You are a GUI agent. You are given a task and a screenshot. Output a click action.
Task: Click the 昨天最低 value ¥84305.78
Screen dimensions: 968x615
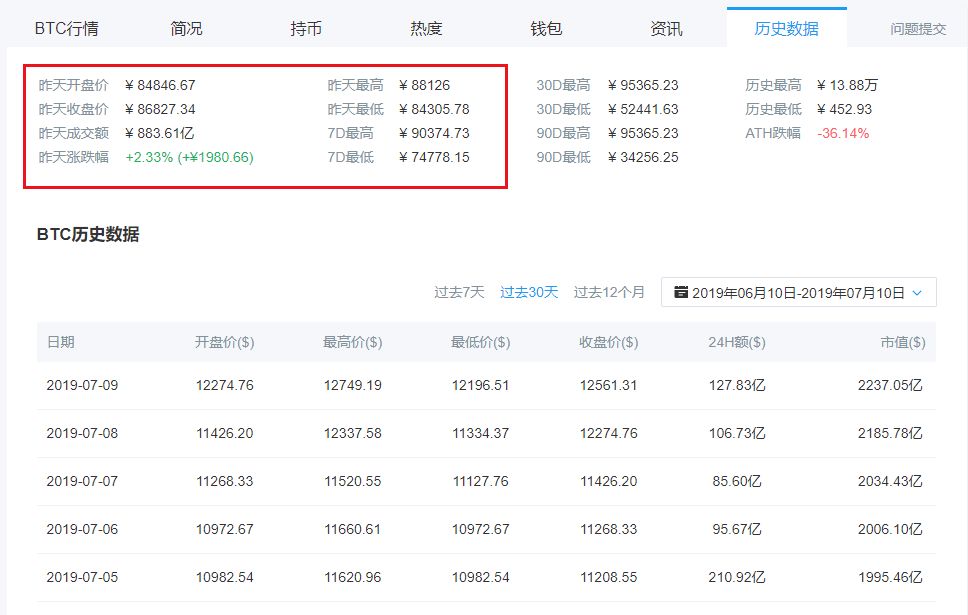[435, 109]
